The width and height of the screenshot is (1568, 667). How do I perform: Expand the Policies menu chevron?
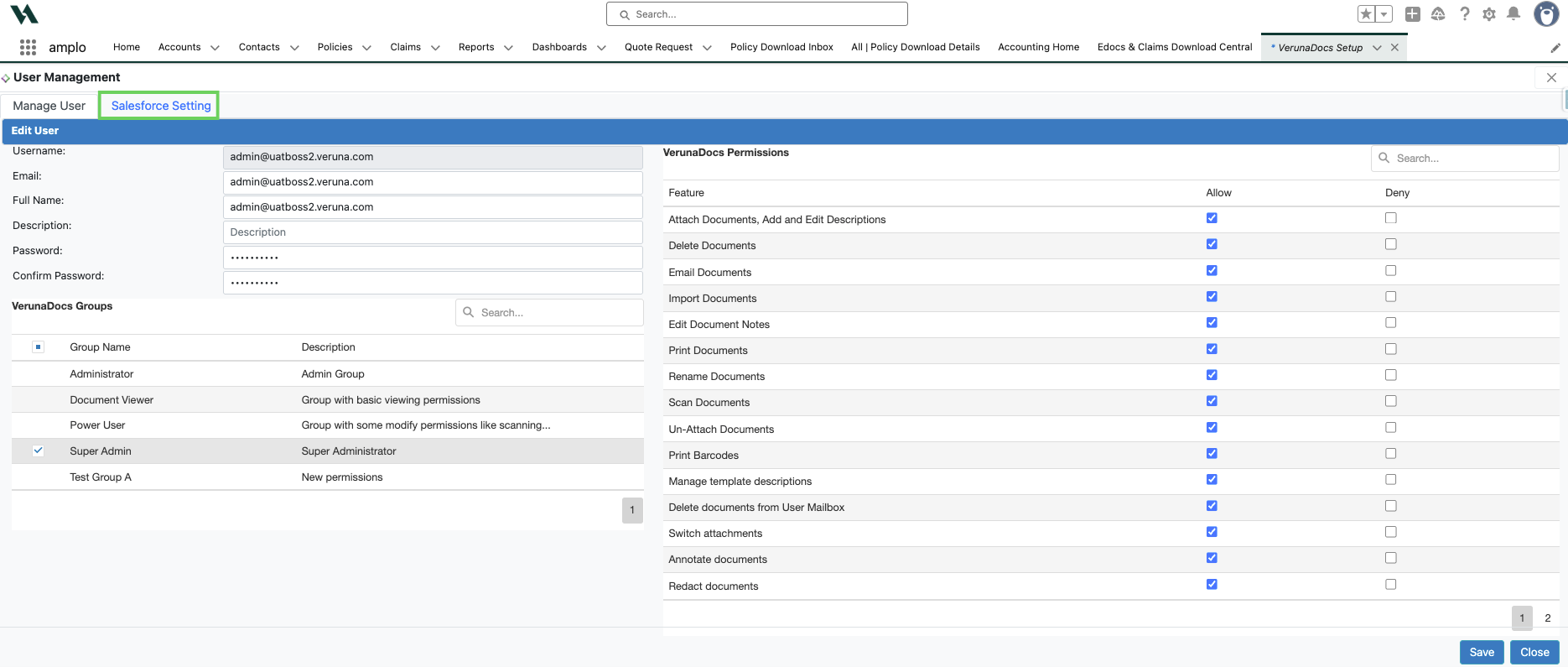point(366,48)
